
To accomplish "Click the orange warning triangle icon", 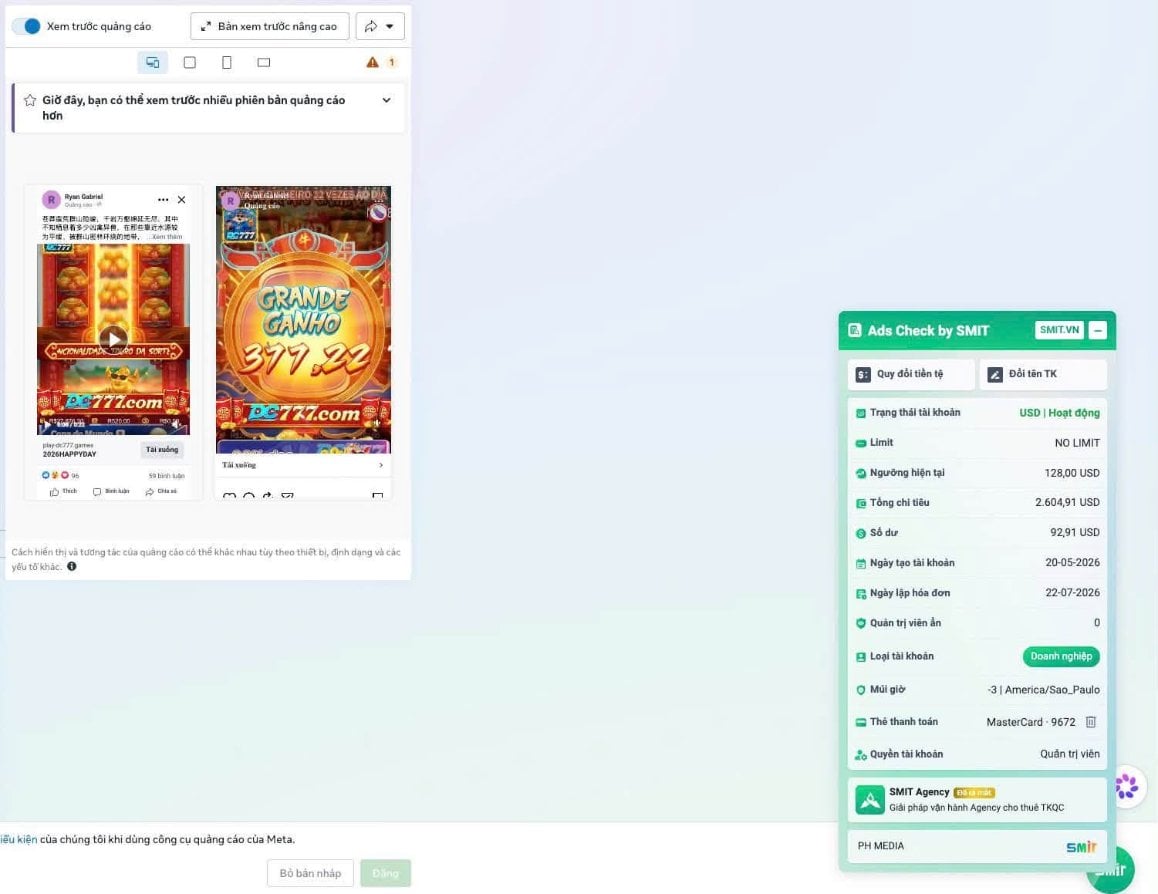I will pos(372,63).
